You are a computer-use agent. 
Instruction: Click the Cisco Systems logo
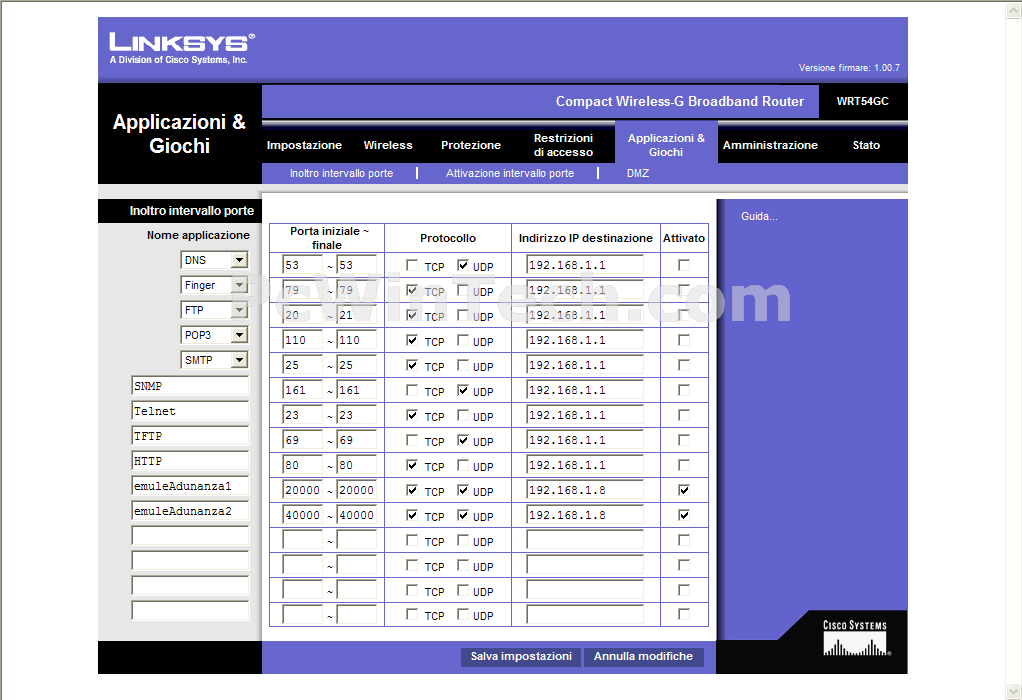click(856, 637)
